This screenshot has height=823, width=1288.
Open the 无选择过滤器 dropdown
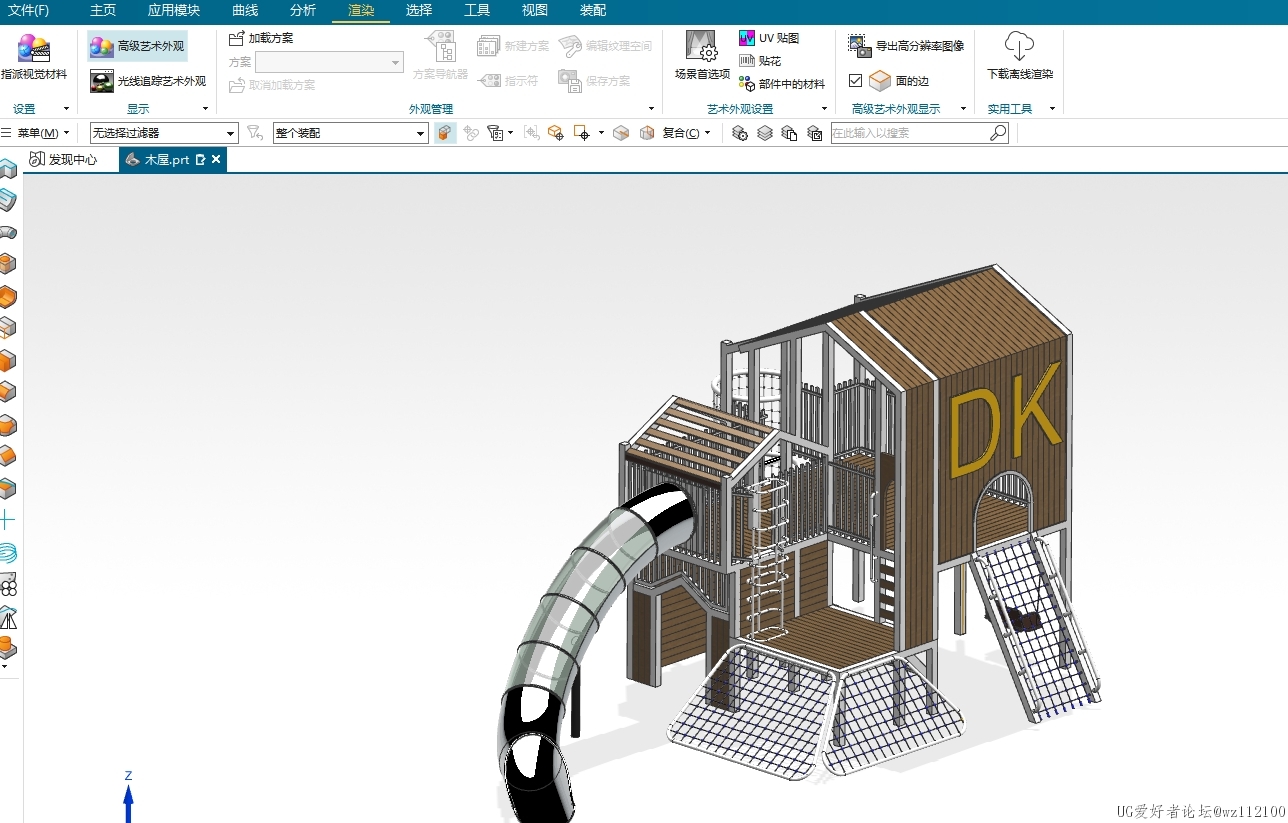click(164, 133)
